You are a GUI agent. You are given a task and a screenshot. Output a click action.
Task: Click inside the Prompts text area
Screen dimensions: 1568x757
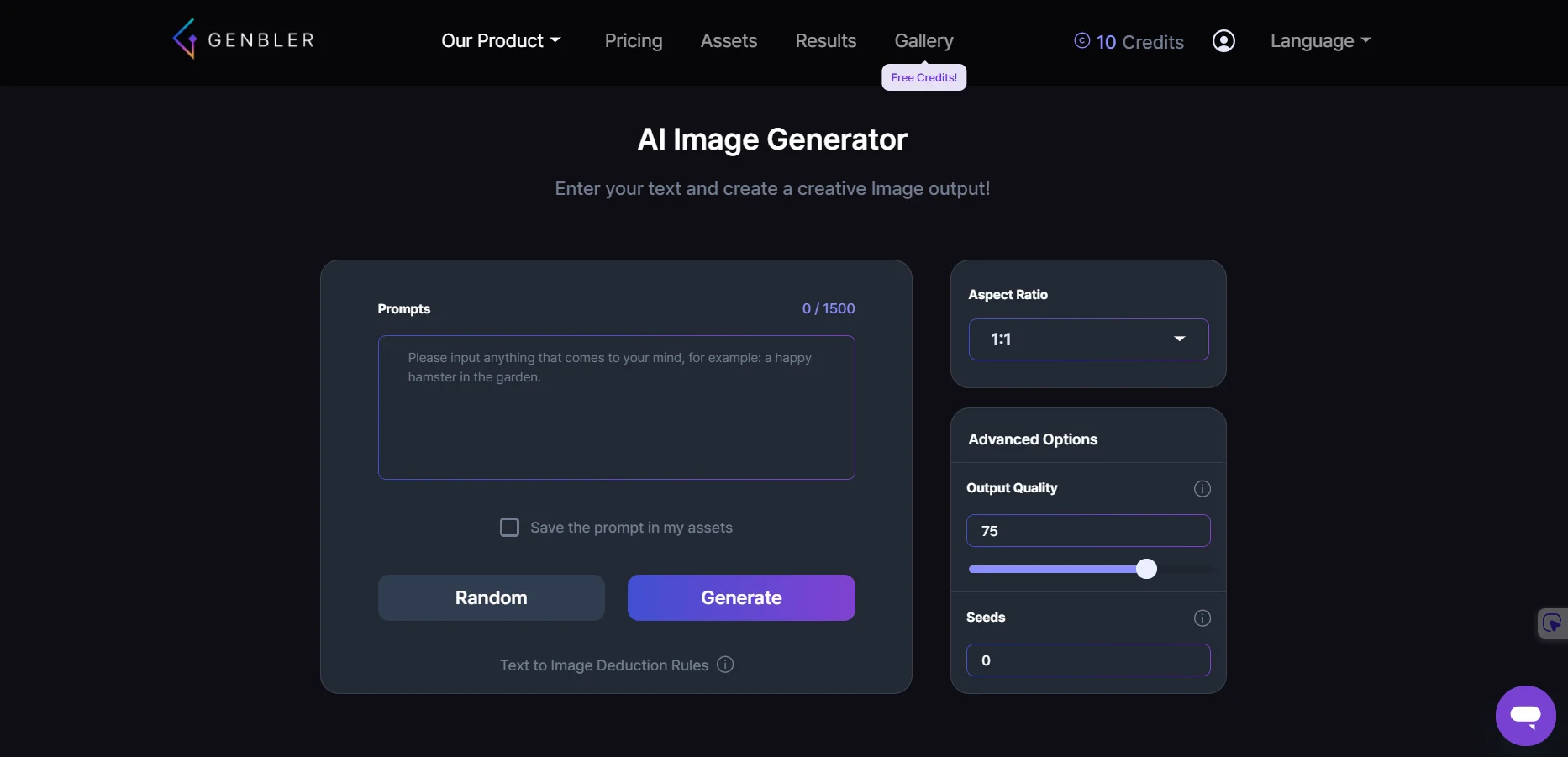coord(616,407)
